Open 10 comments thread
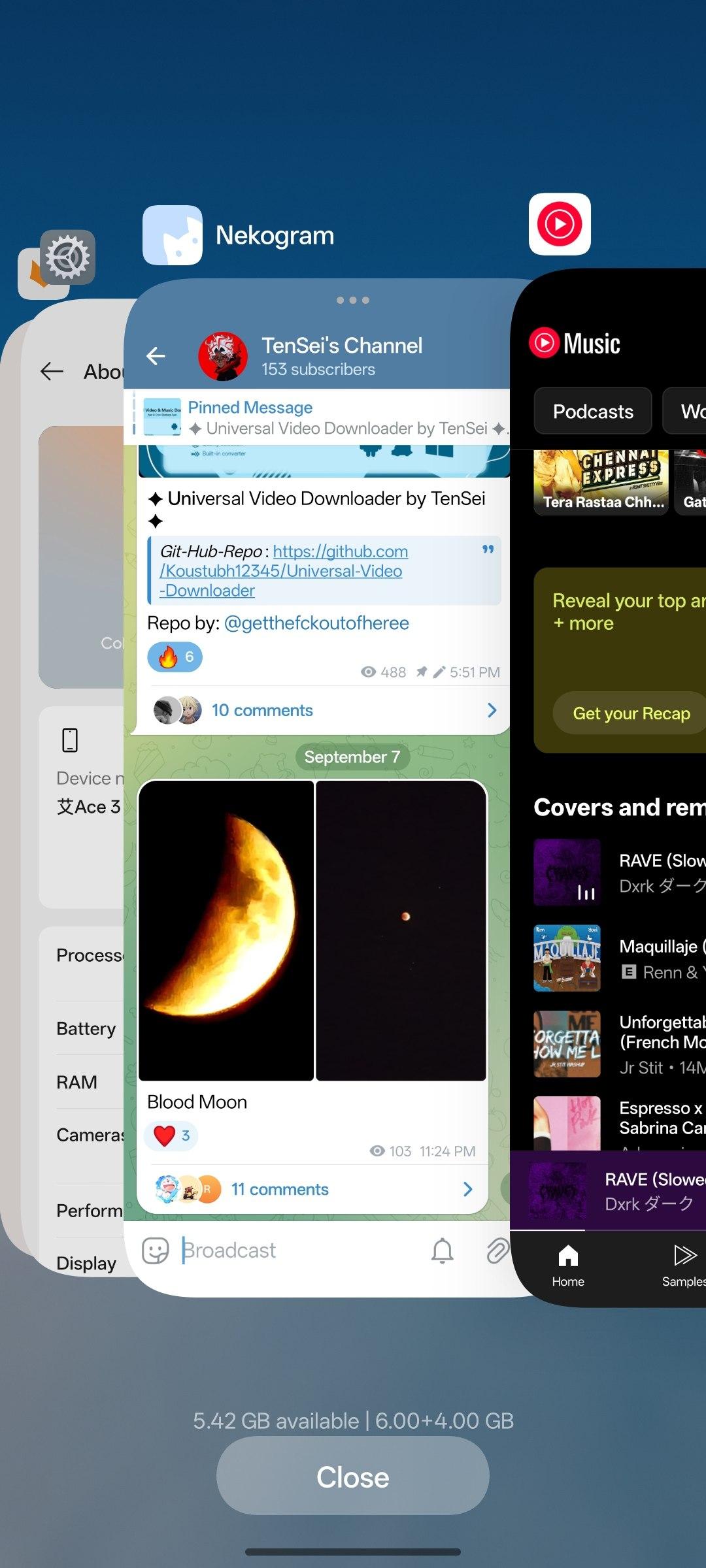This screenshot has height=1568, width=706. pos(262,710)
